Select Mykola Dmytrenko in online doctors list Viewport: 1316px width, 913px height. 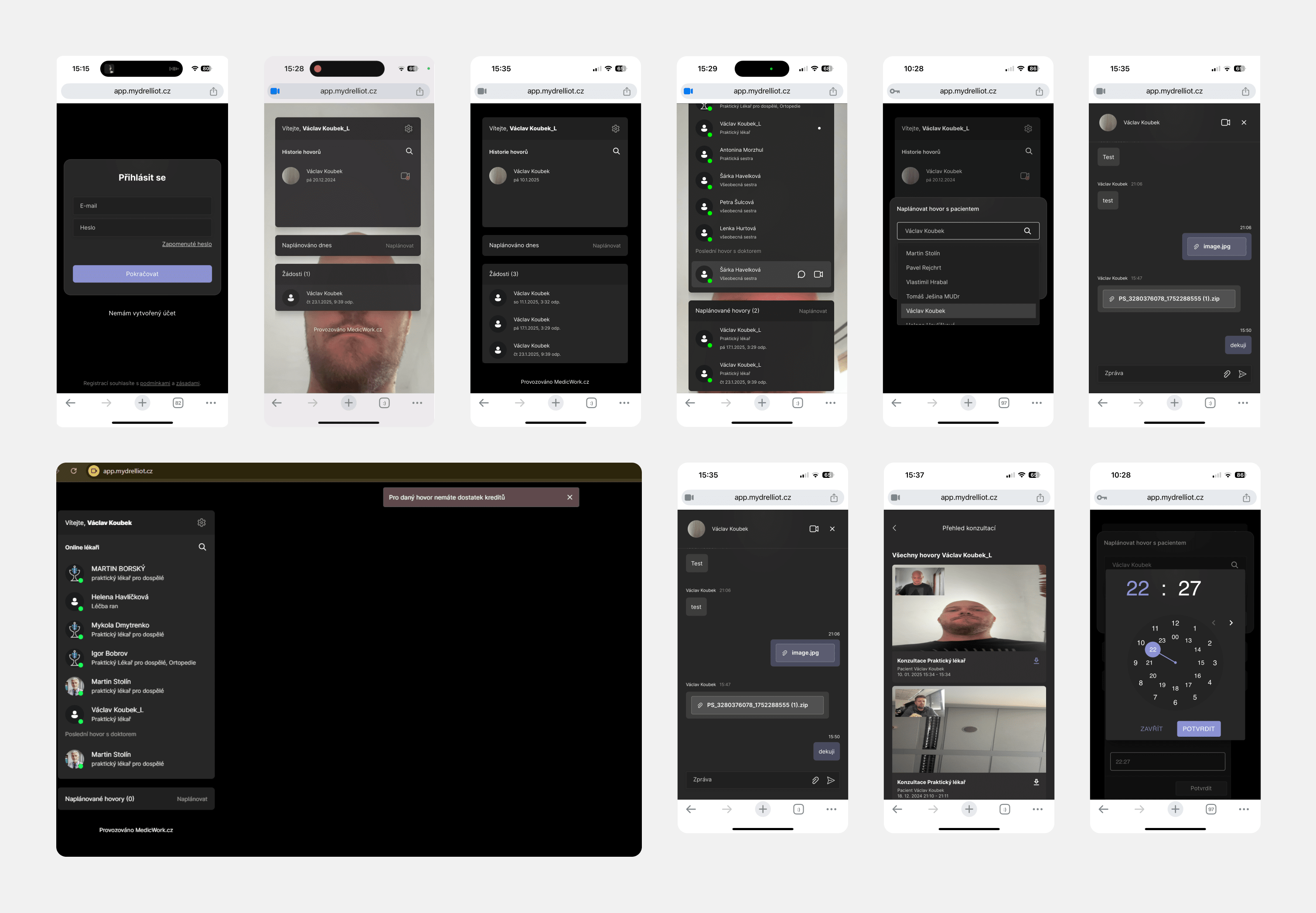tap(136, 629)
